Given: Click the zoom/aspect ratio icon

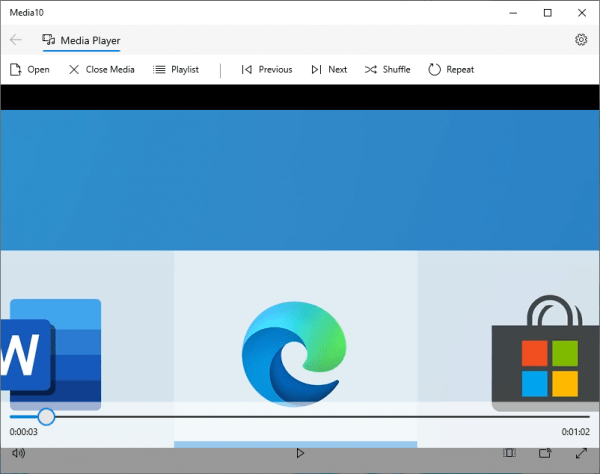Looking at the screenshot, I should pos(509,453).
